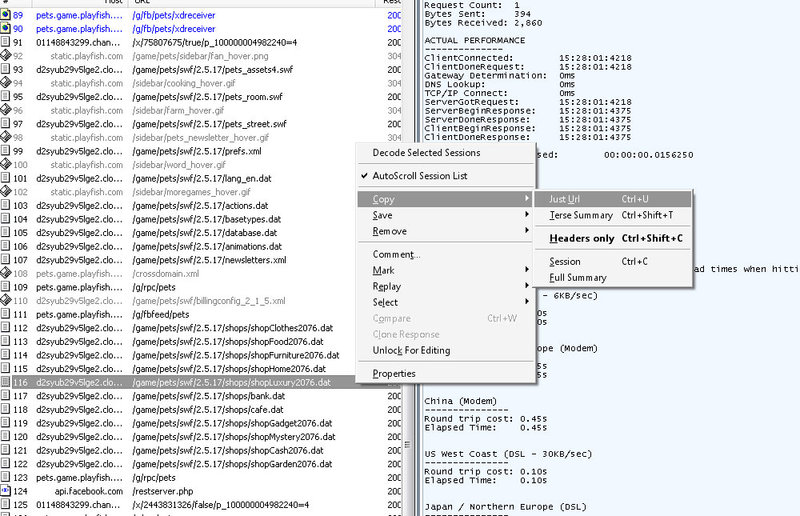The width and height of the screenshot is (800, 516).
Task: Click the document icon for session 123
Action: 6,477
